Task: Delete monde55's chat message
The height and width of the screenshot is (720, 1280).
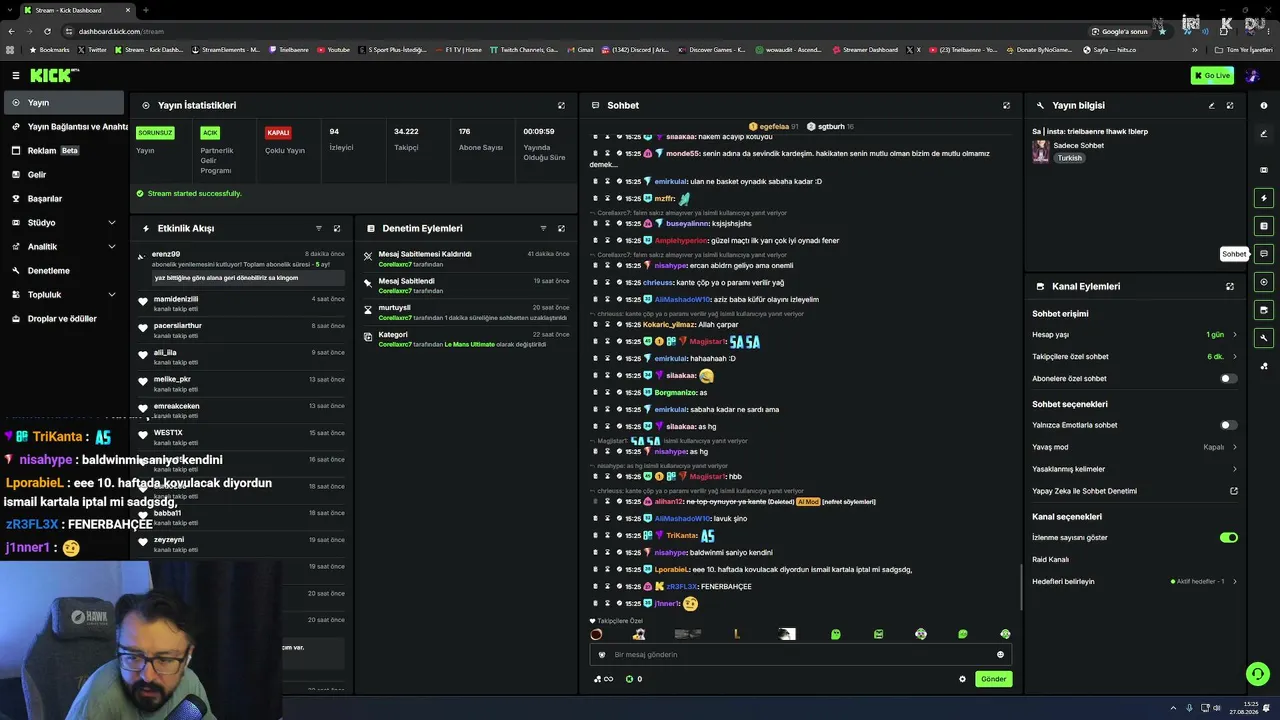Action: pos(595,153)
